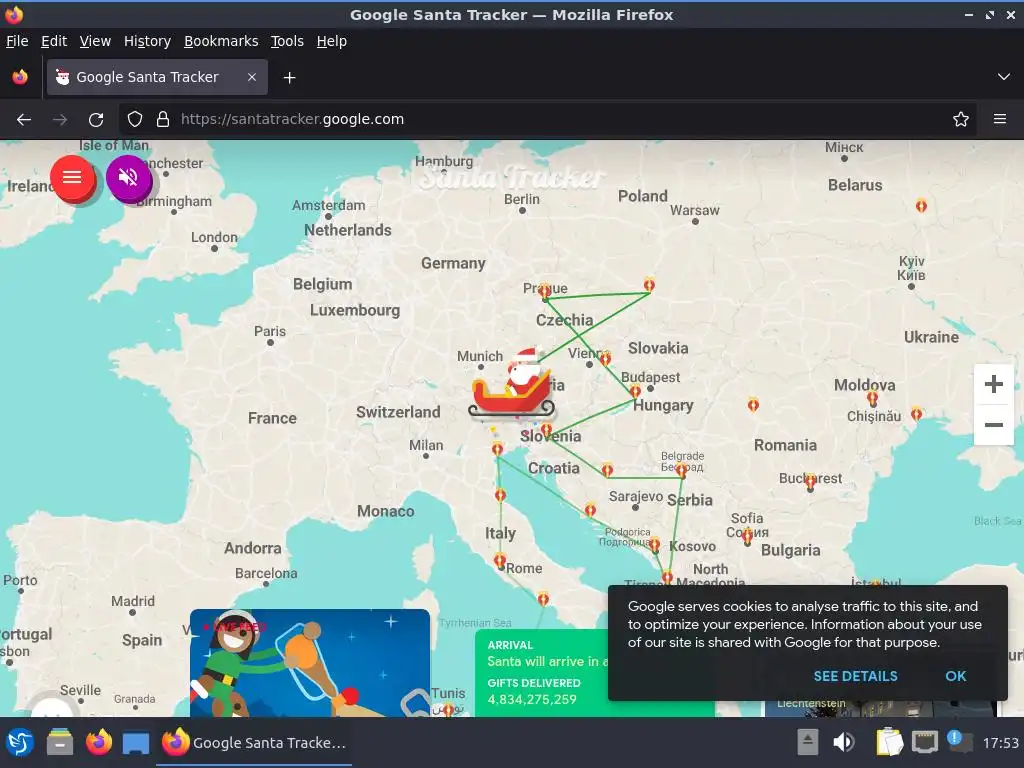Open the Edit menu
This screenshot has height=768, width=1024.
pos(54,41)
